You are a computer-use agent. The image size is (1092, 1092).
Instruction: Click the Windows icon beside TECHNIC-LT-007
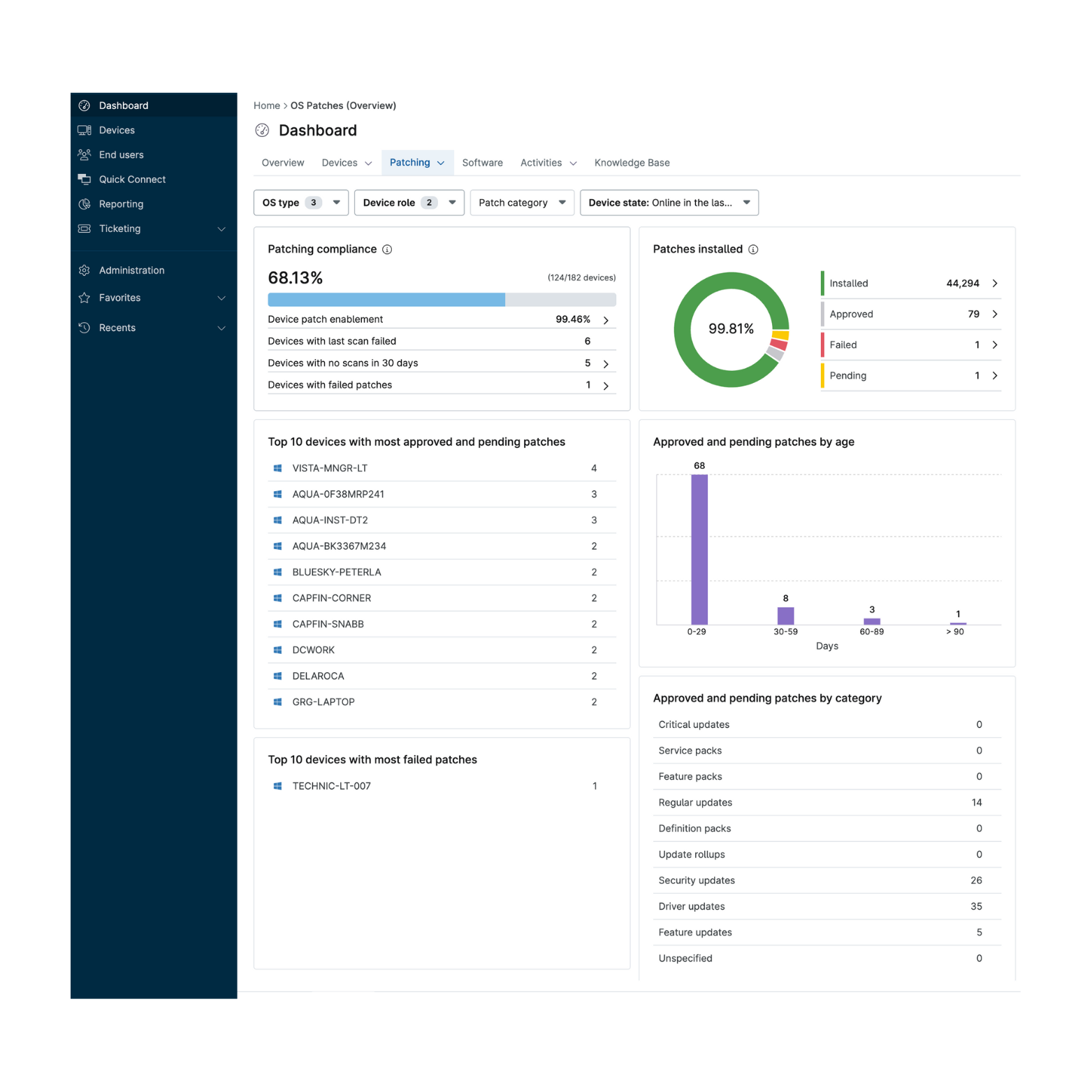277,785
